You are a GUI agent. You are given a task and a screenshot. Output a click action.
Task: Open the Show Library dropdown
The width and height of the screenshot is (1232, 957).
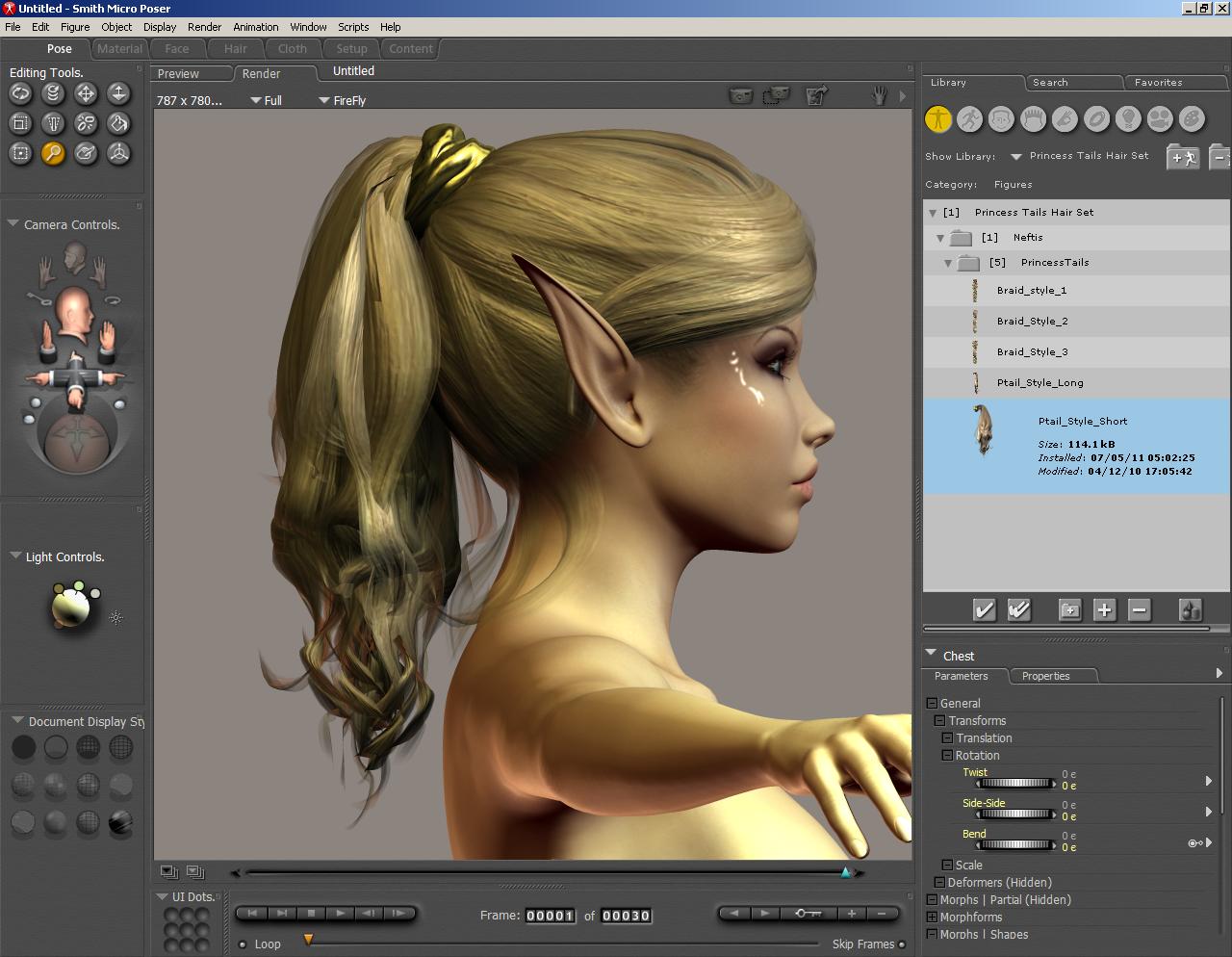pyautogui.click(x=1015, y=156)
